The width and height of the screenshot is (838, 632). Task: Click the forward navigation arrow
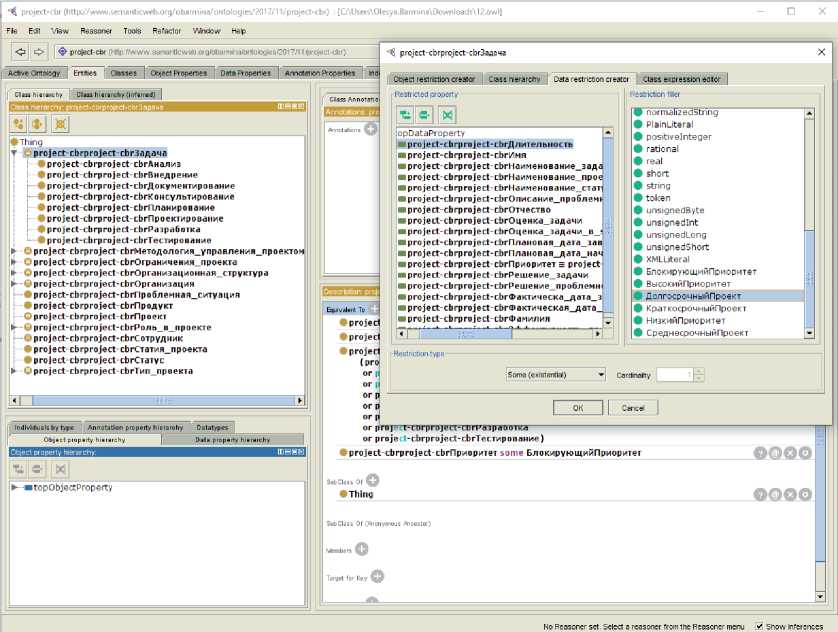38,52
